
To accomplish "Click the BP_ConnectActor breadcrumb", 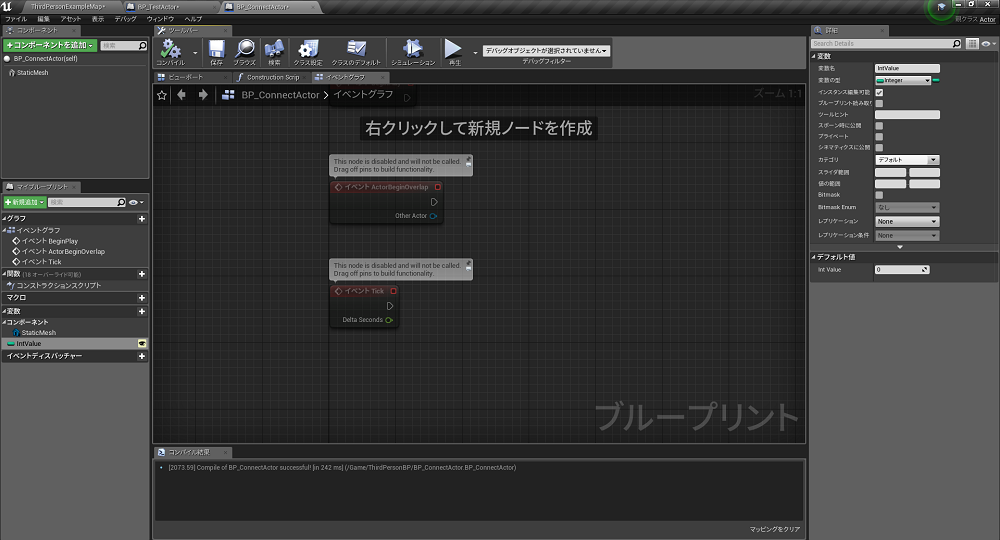I will 280,95.
